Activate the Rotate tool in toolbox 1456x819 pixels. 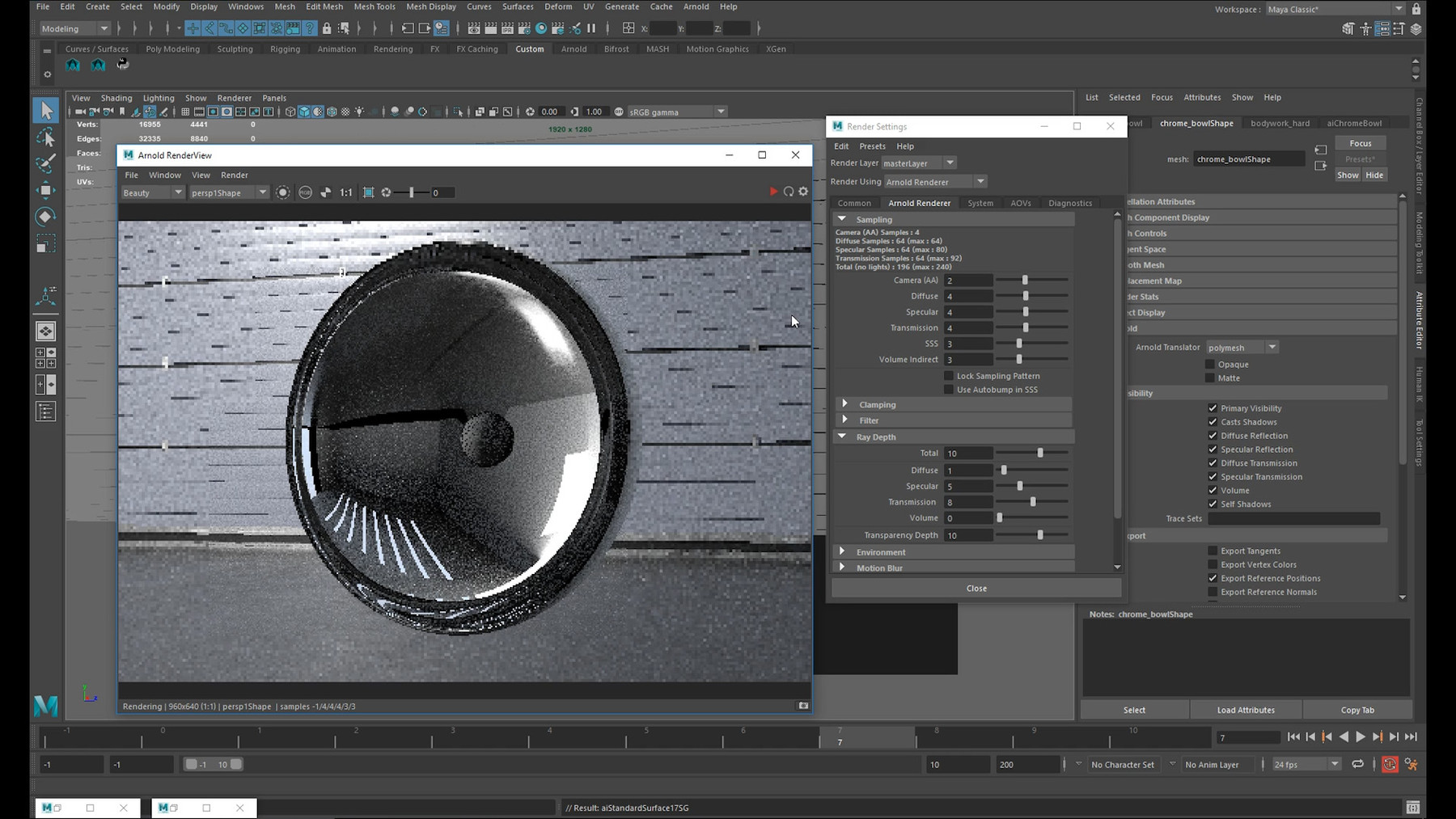click(x=46, y=217)
